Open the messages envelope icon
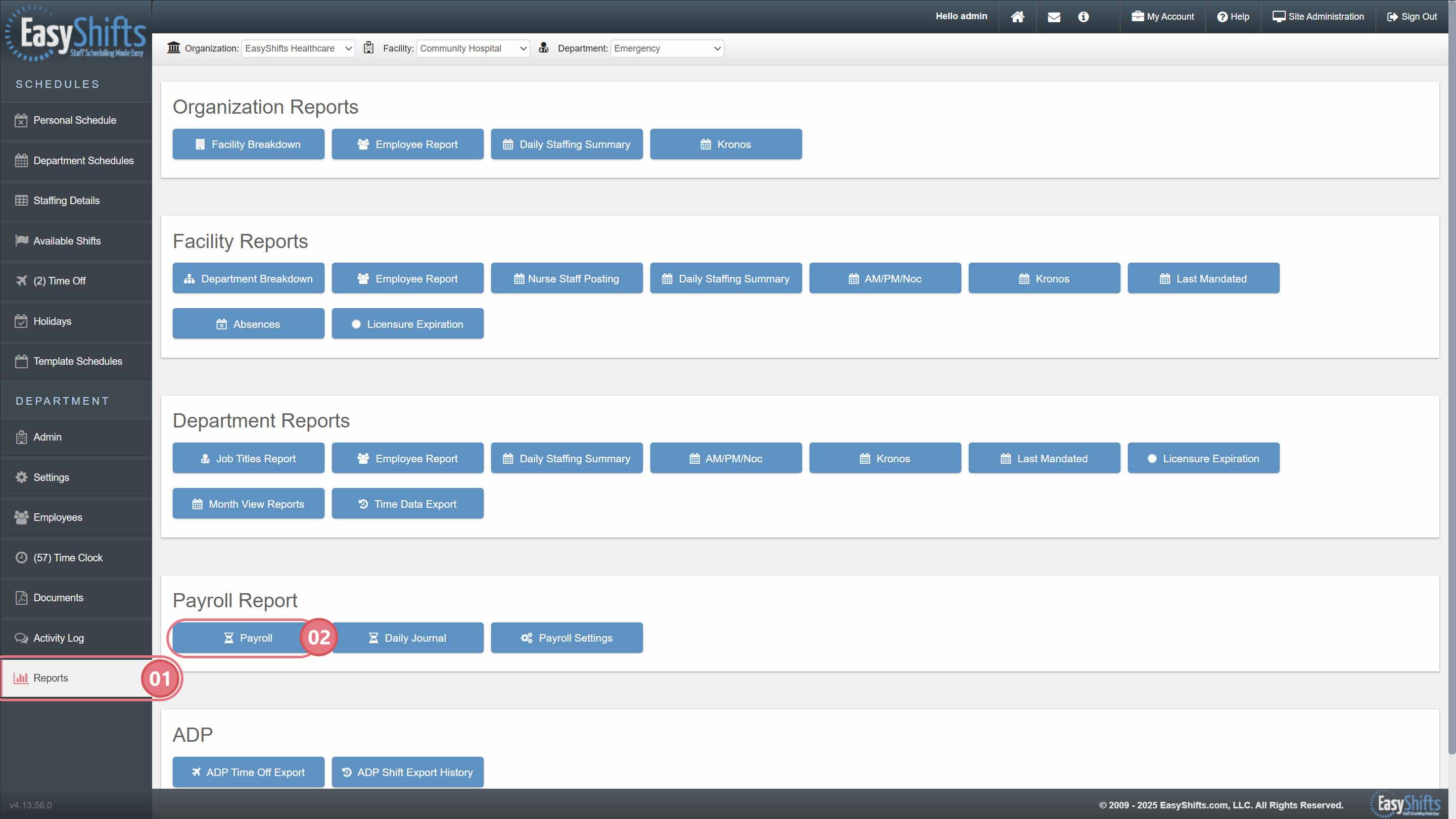 pyautogui.click(x=1054, y=17)
